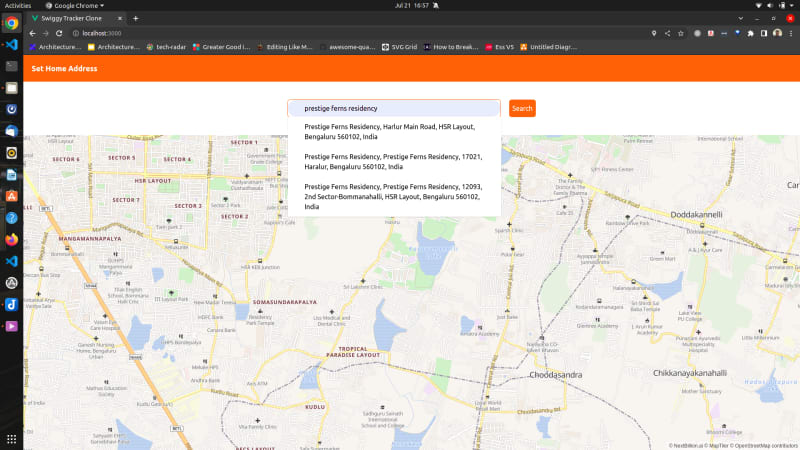Open Editing Like M... bookmark

(285, 47)
